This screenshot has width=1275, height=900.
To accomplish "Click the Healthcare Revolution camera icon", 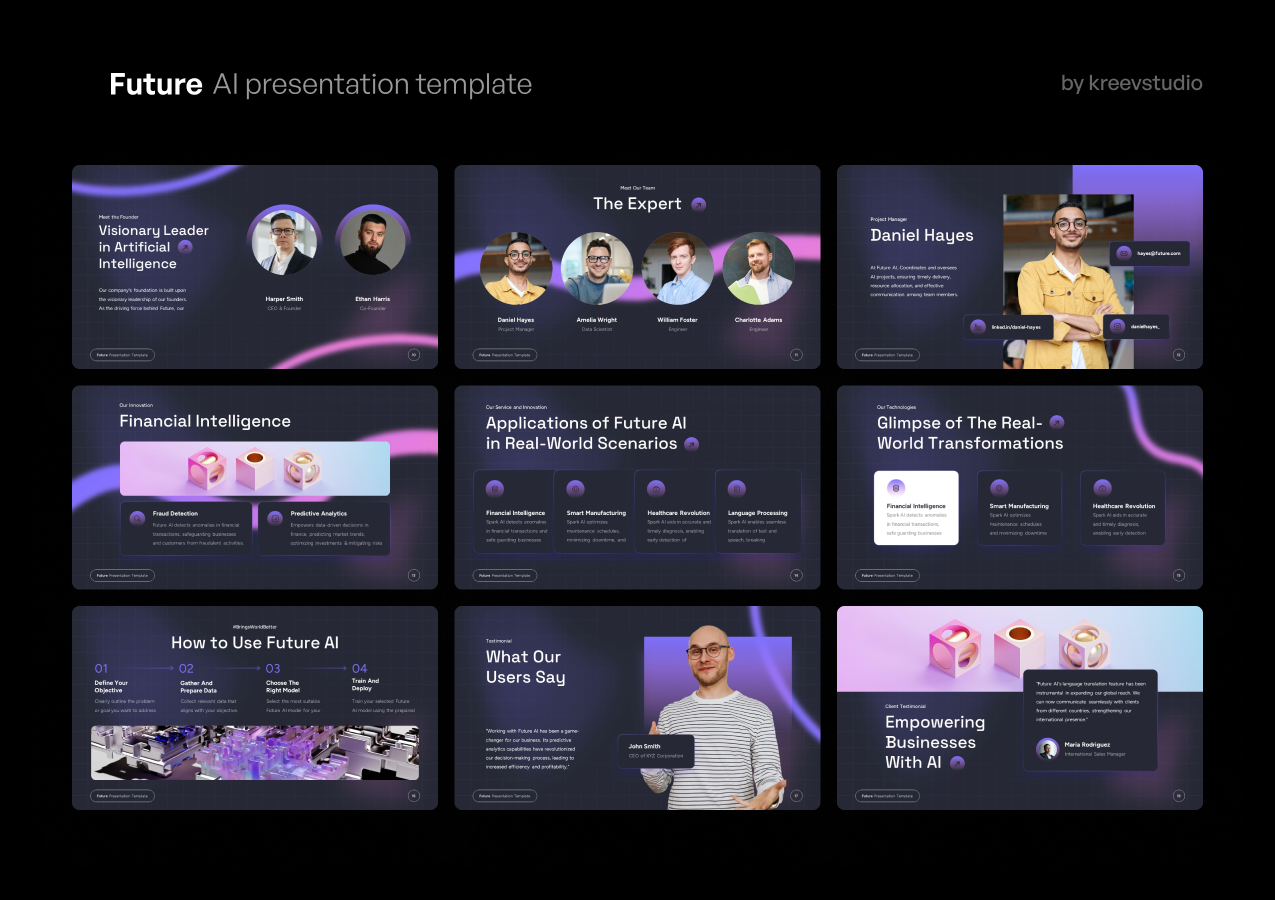I will coord(656,489).
